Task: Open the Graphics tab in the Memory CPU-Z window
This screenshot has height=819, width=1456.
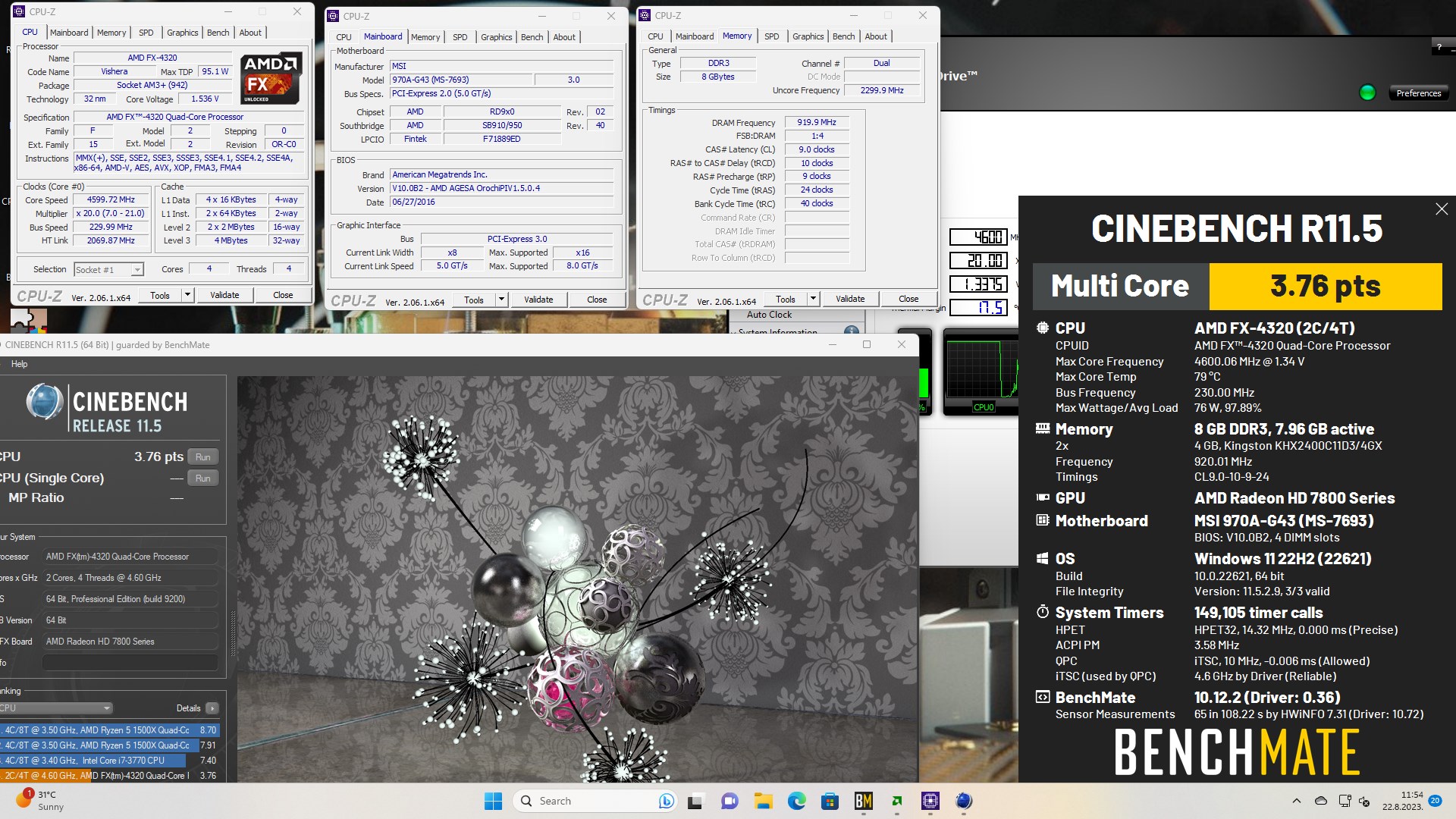Action: click(x=808, y=36)
